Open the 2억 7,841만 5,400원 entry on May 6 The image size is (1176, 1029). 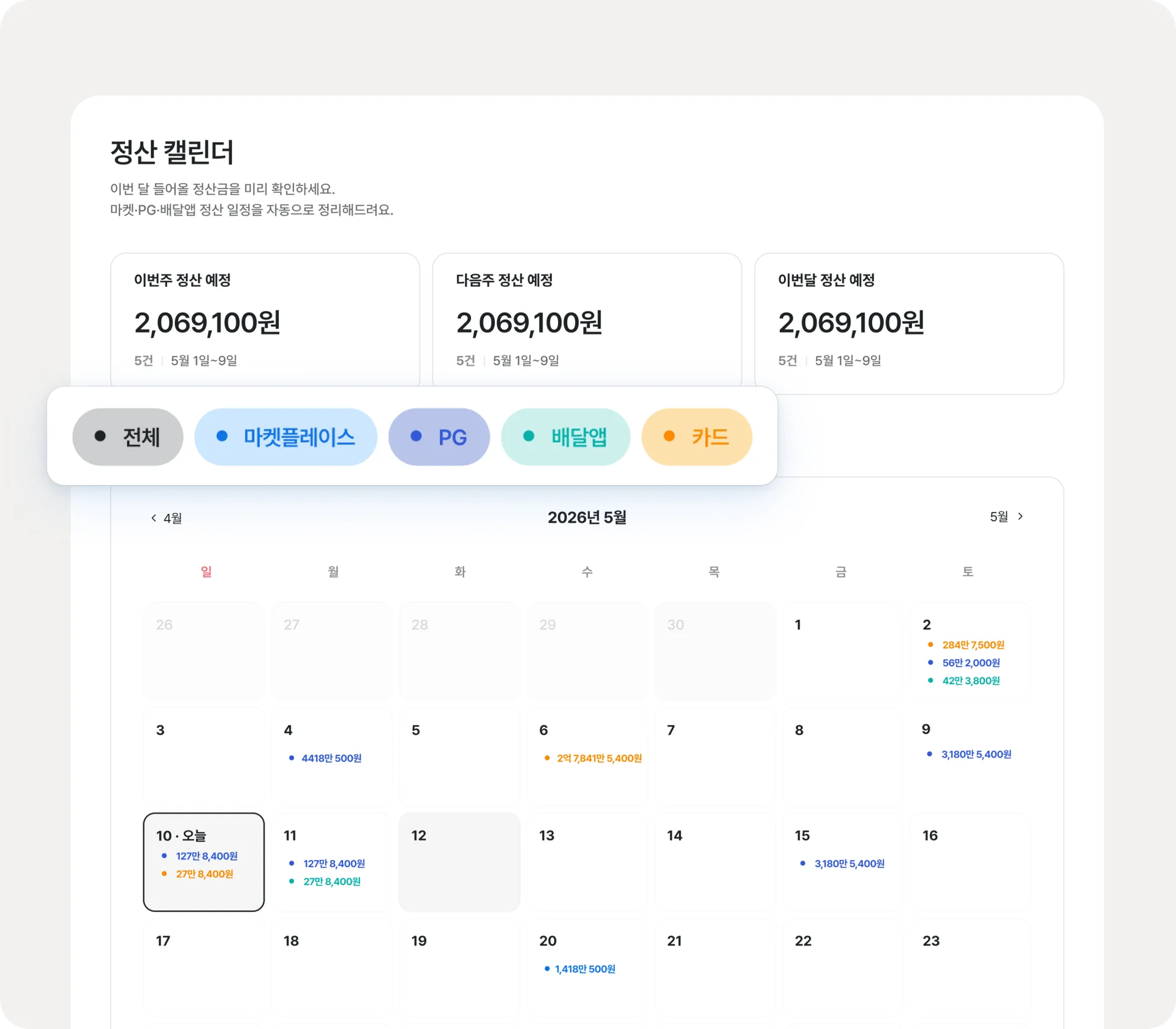[593, 758]
